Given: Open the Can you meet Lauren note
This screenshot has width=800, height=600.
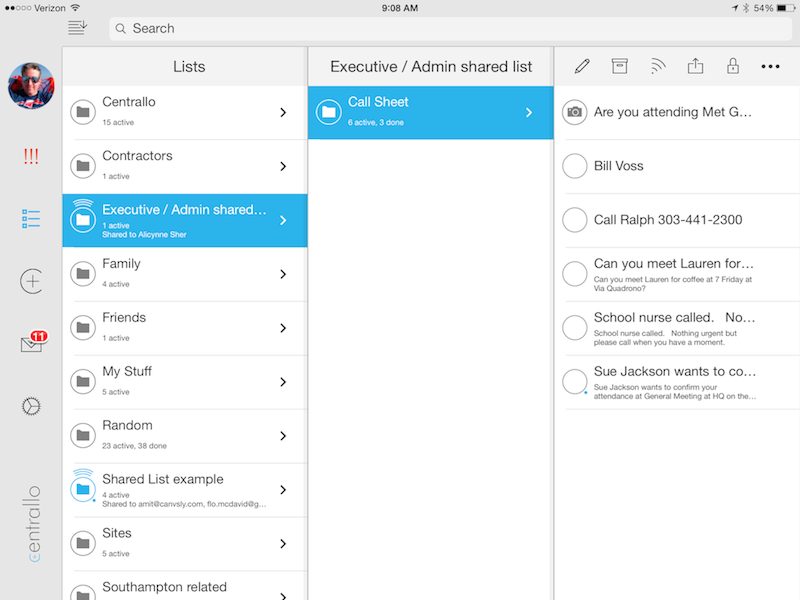Looking at the screenshot, I should (675, 272).
